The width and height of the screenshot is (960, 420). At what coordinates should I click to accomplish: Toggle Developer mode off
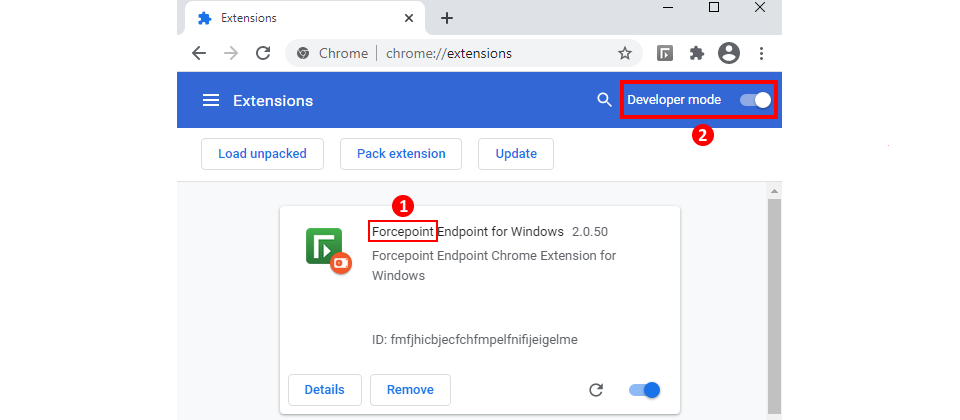pos(756,100)
